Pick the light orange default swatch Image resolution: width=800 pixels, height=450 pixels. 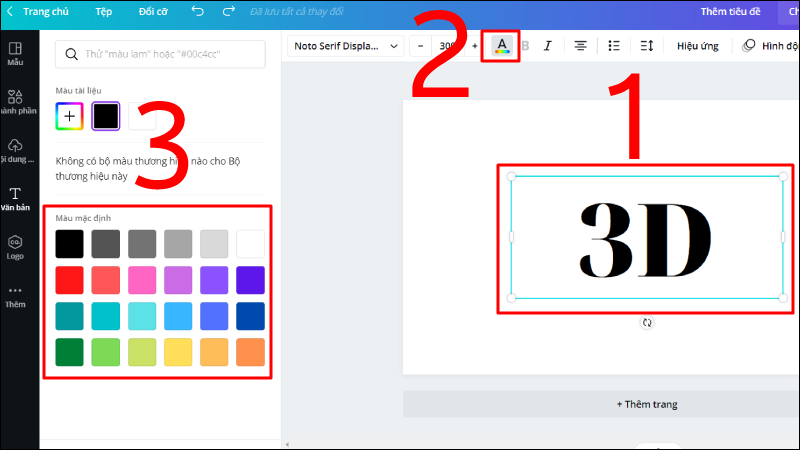(214, 352)
